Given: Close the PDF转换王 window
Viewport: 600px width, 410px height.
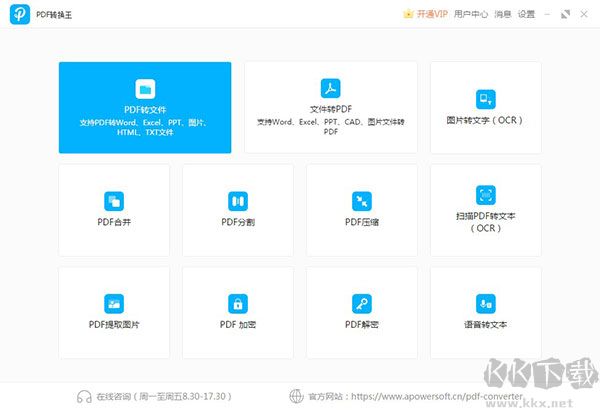Looking at the screenshot, I should point(584,14).
